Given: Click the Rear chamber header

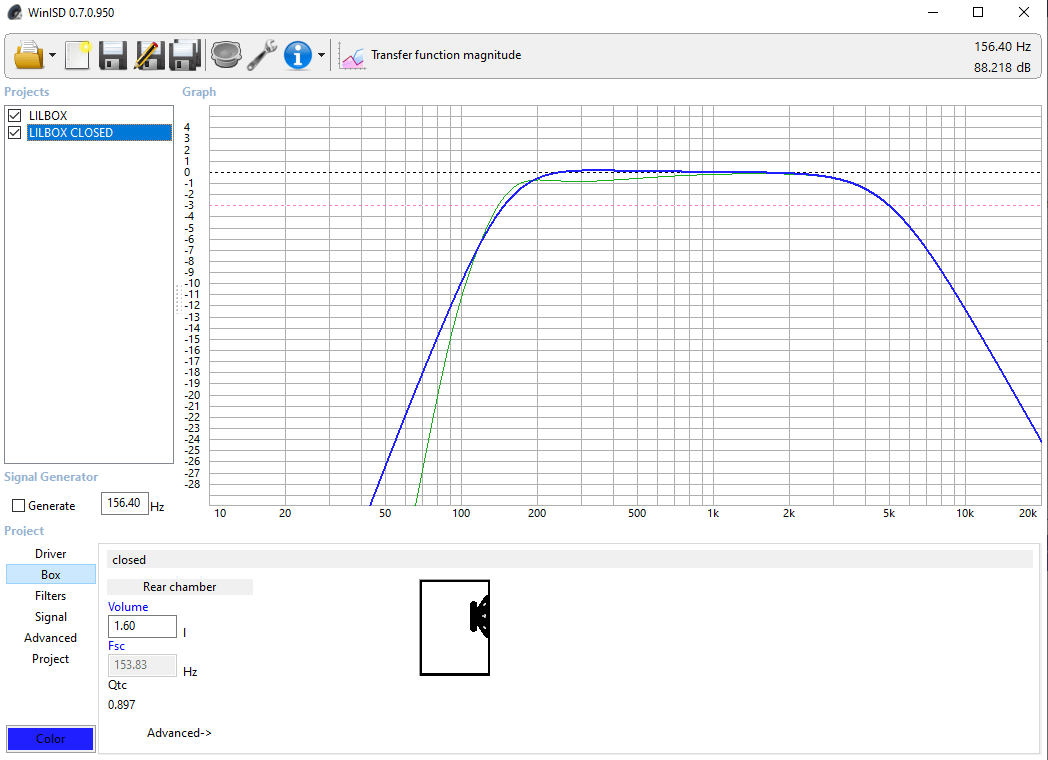Looking at the screenshot, I should click(x=180, y=587).
